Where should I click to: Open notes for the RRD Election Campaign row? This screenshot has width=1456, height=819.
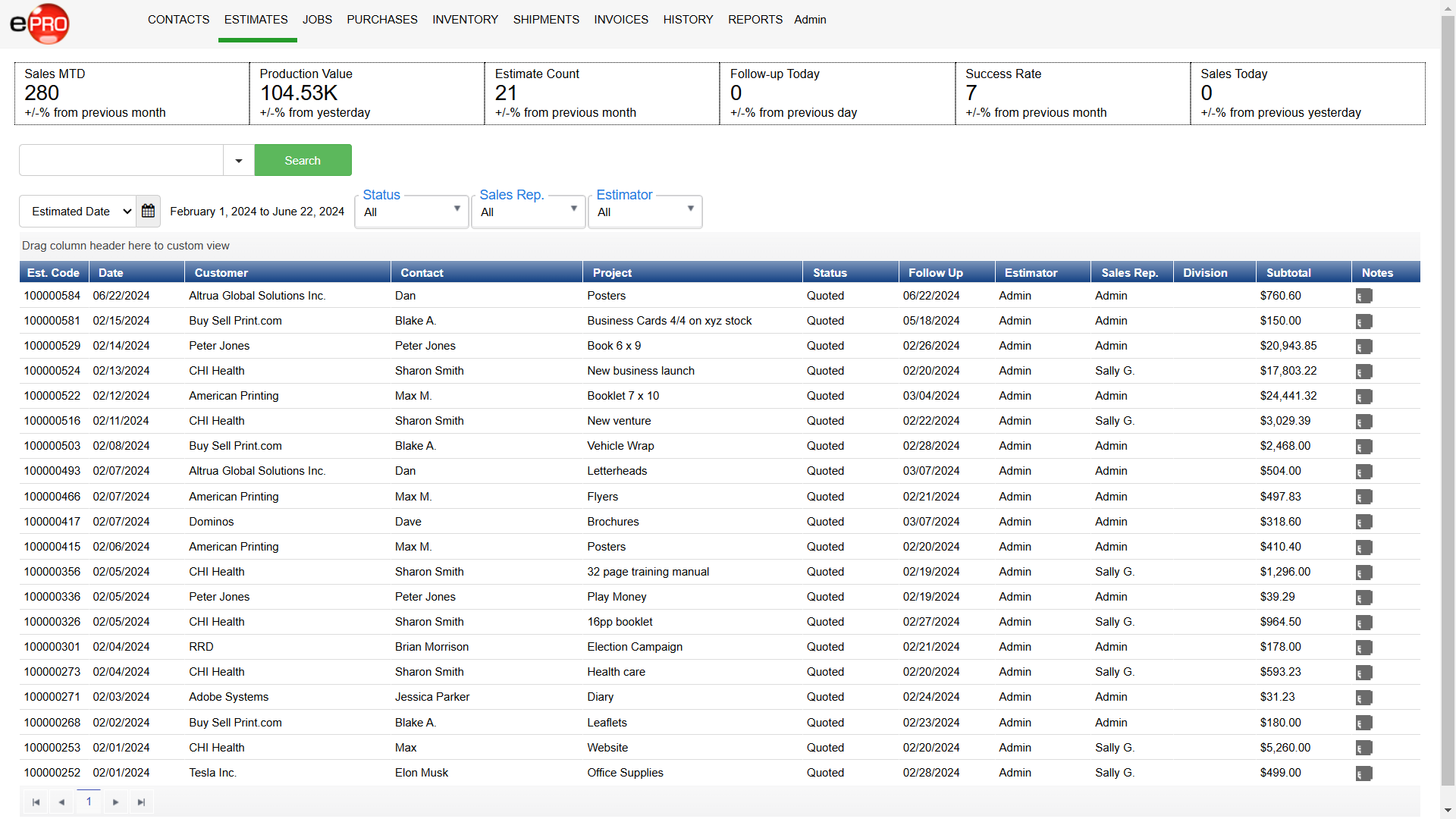click(1364, 648)
